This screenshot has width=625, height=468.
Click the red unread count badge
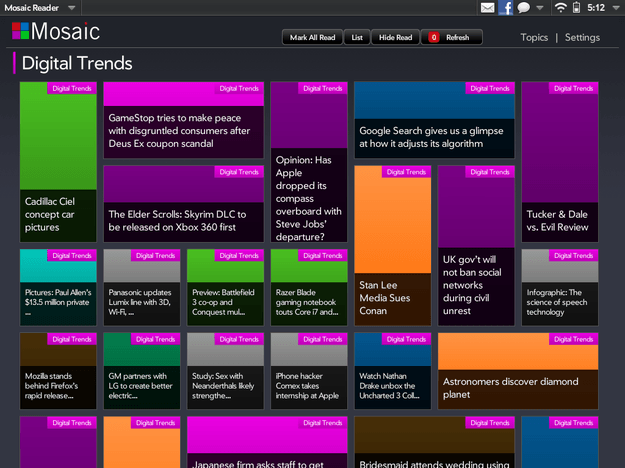point(434,37)
